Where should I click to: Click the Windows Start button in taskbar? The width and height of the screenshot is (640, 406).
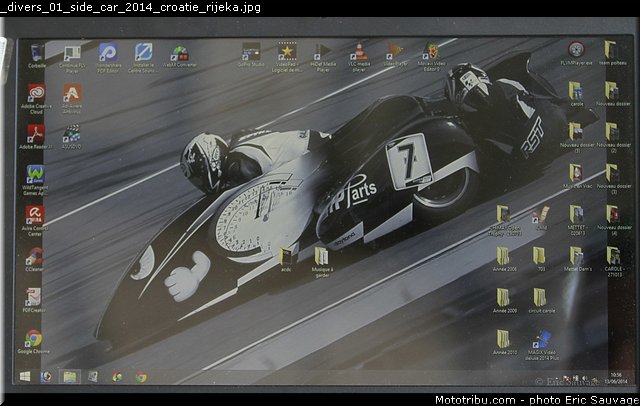(x=25, y=376)
